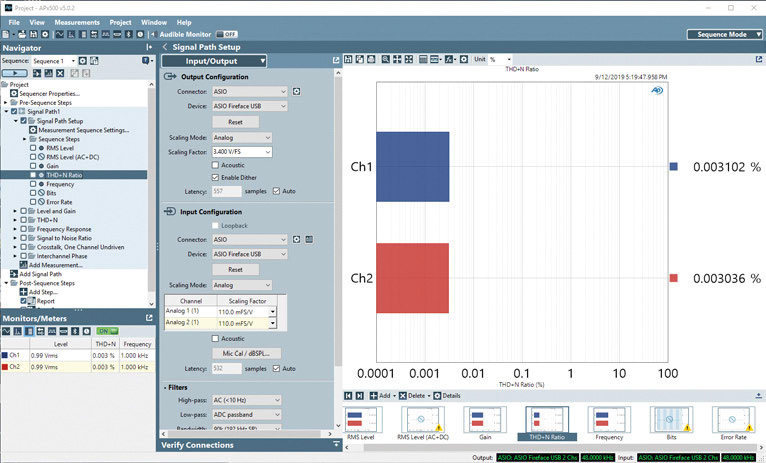
Task: Open scope monitor from main toolbar
Action: tap(60, 34)
